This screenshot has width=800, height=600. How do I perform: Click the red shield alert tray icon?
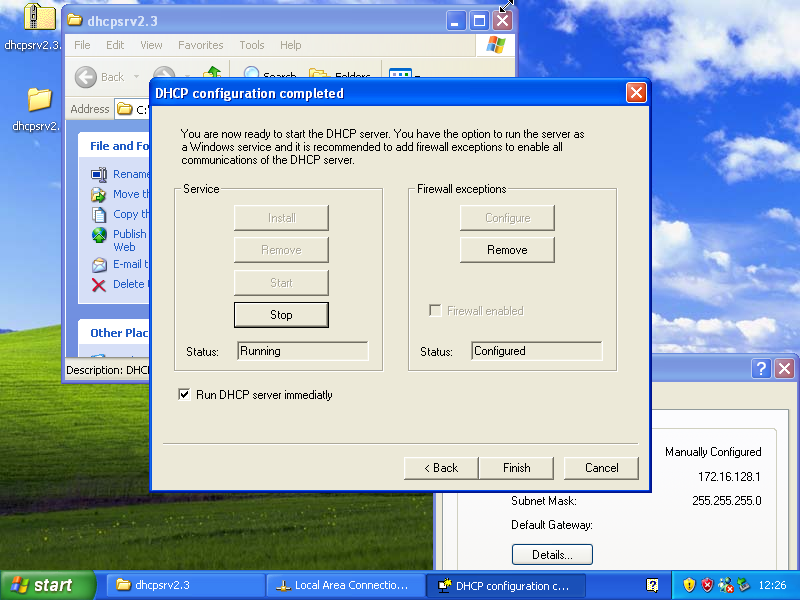point(708,585)
